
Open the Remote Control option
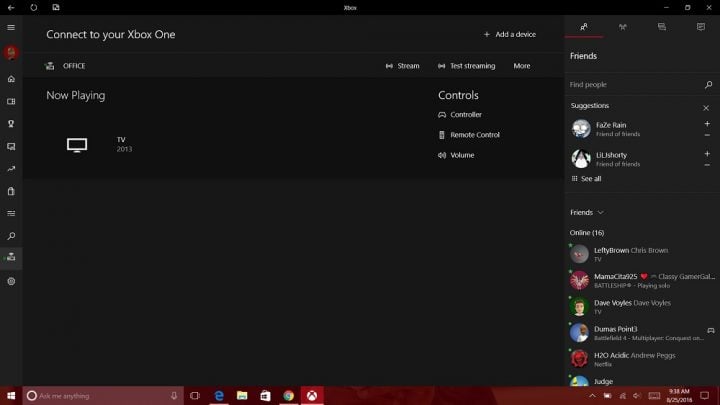click(469, 135)
